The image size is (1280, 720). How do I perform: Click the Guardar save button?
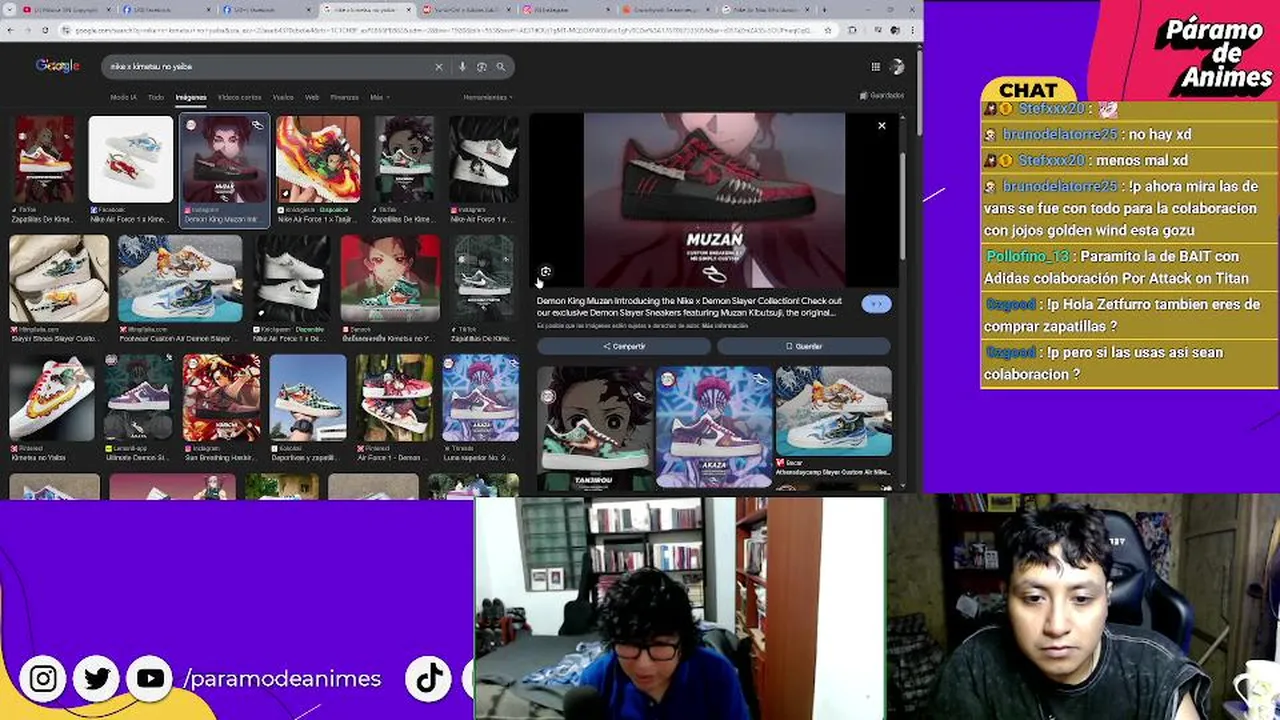pyautogui.click(x=804, y=346)
